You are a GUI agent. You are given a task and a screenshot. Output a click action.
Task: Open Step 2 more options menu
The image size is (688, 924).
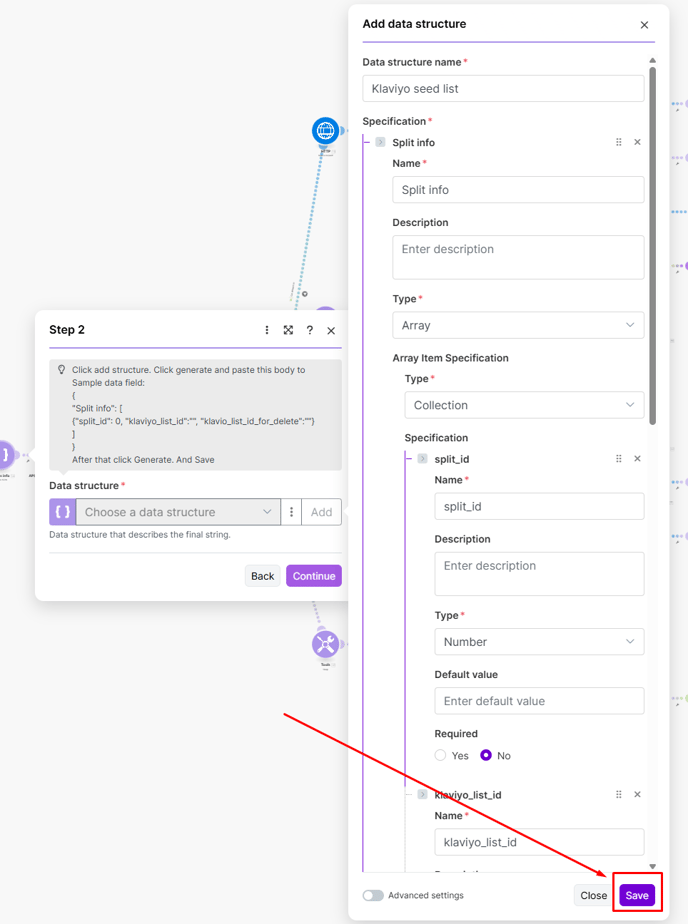click(x=267, y=330)
